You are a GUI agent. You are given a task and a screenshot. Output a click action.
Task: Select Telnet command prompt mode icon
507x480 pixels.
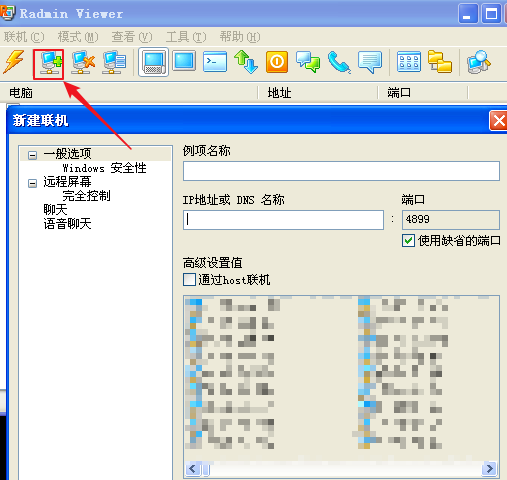click(215, 62)
